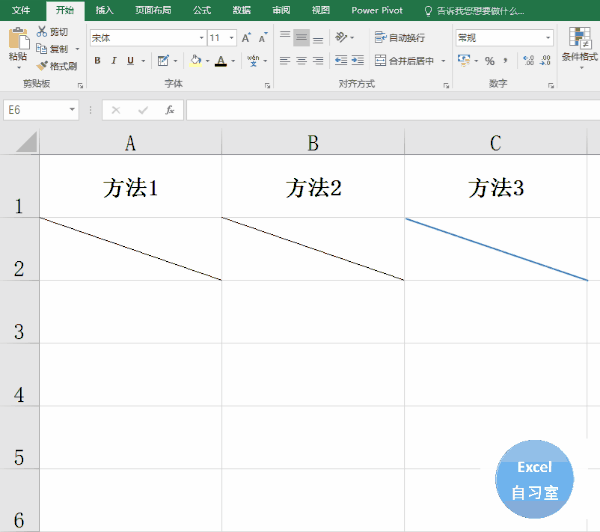The image size is (600, 532).
Task: Open the clipboard group dialog launcher
Action: tap(80, 85)
